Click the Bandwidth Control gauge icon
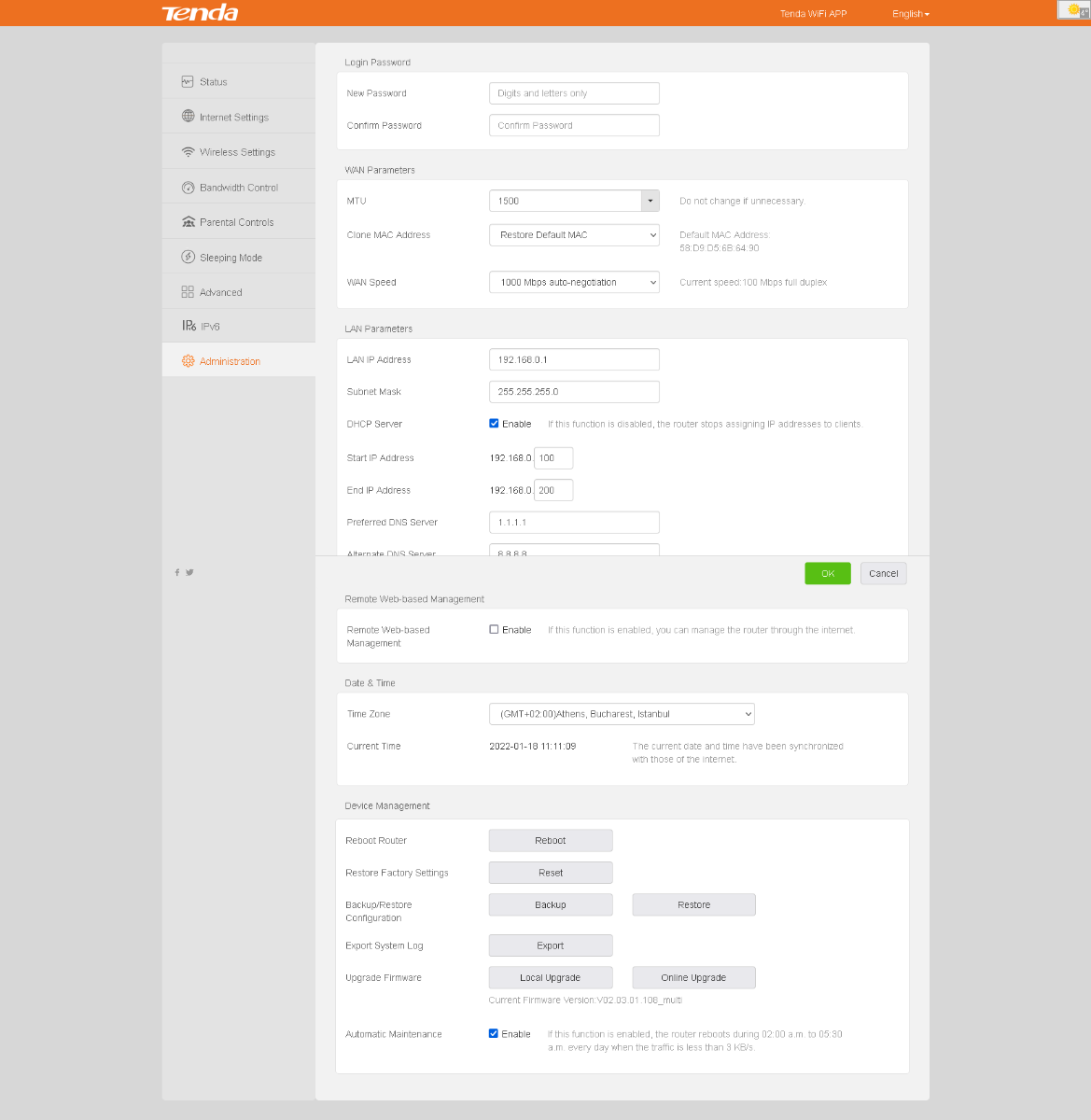The height and width of the screenshot is (1120, 1091). click(188, 188)
